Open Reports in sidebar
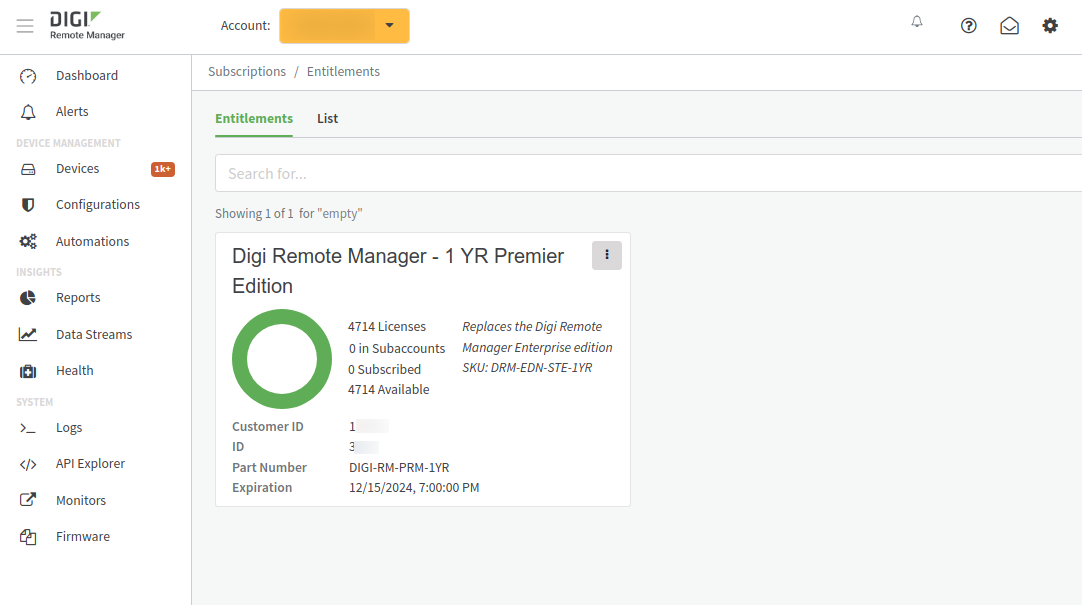 [x=78, y=297]
